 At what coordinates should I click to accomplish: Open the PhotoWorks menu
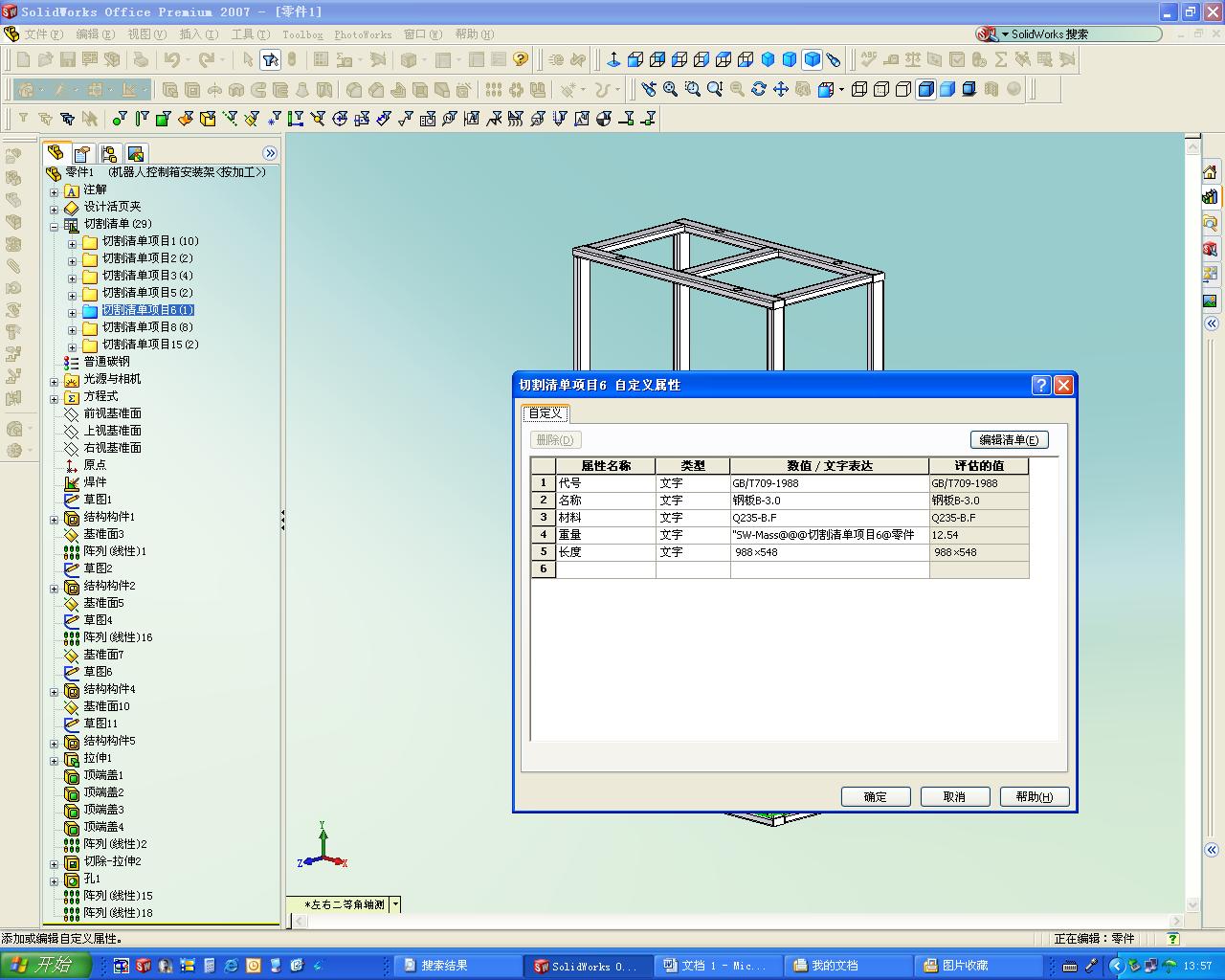(363, 34)
